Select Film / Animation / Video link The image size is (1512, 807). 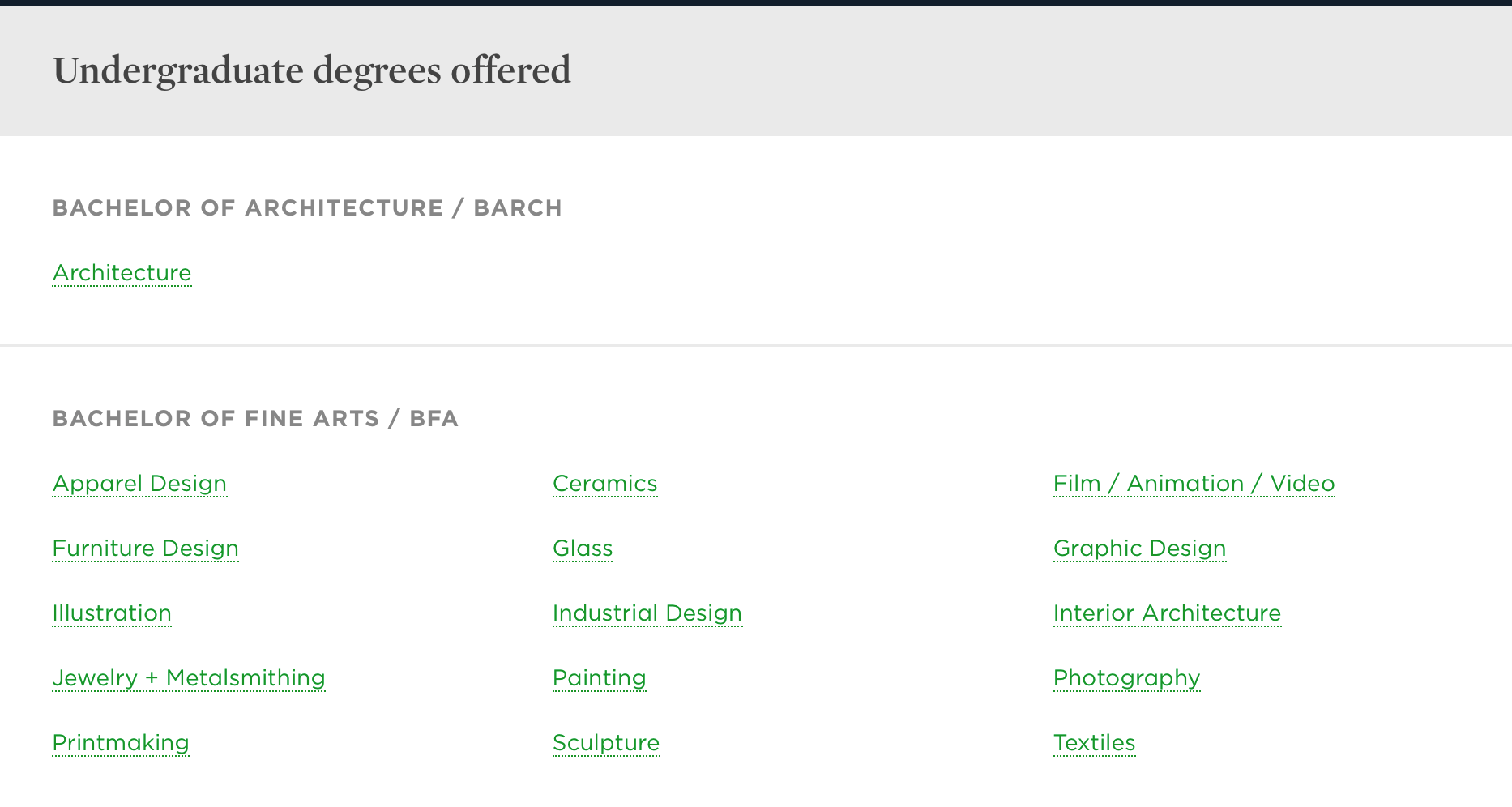[x=1194, y=484]
